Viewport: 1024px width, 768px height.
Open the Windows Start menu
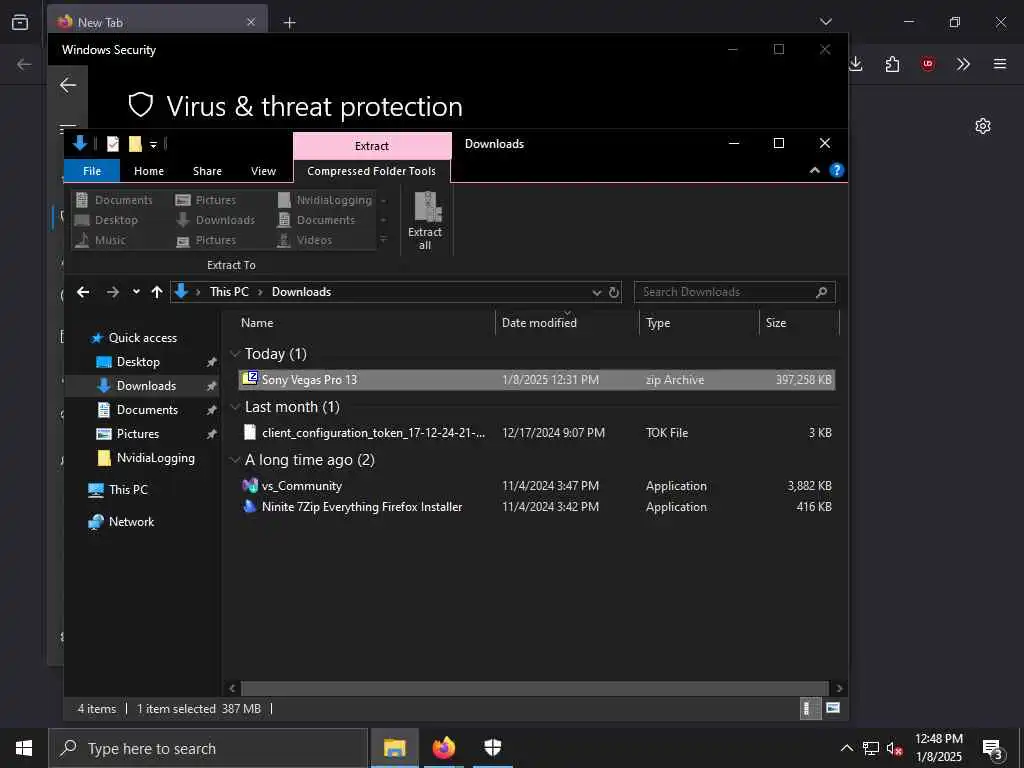[x=24, y=748]
